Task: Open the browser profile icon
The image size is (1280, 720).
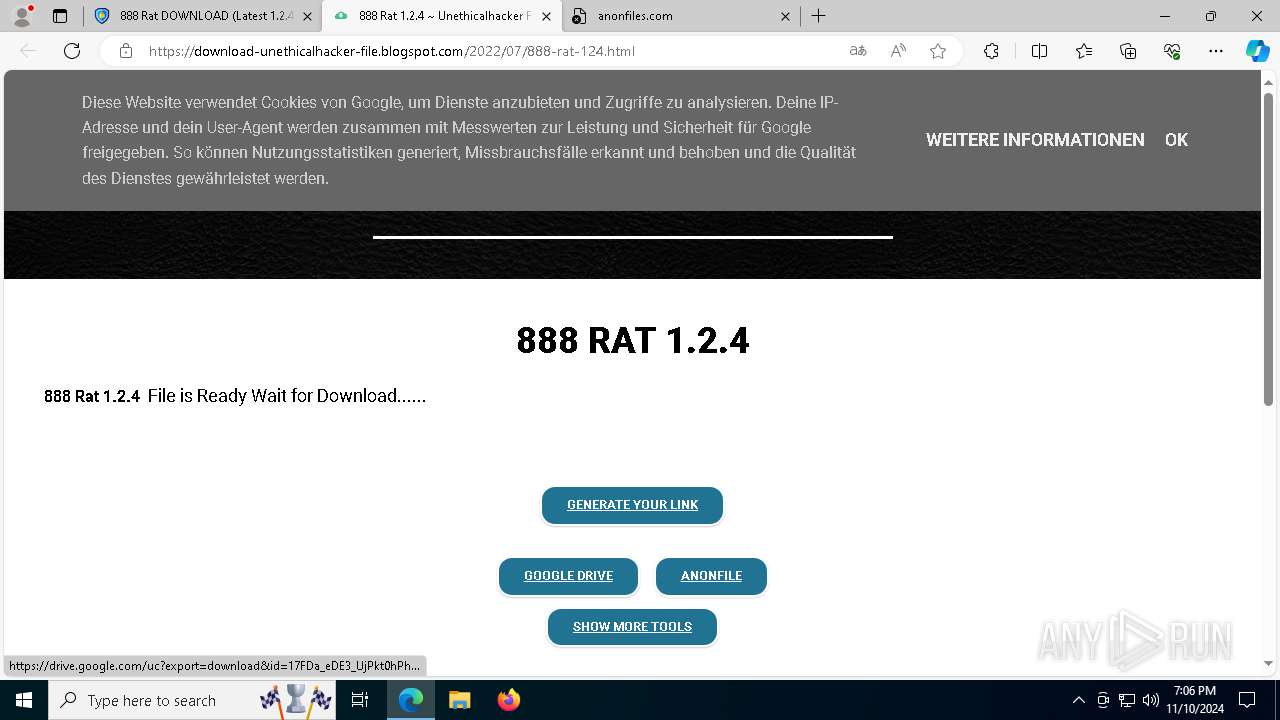Action: click(22, 16)
